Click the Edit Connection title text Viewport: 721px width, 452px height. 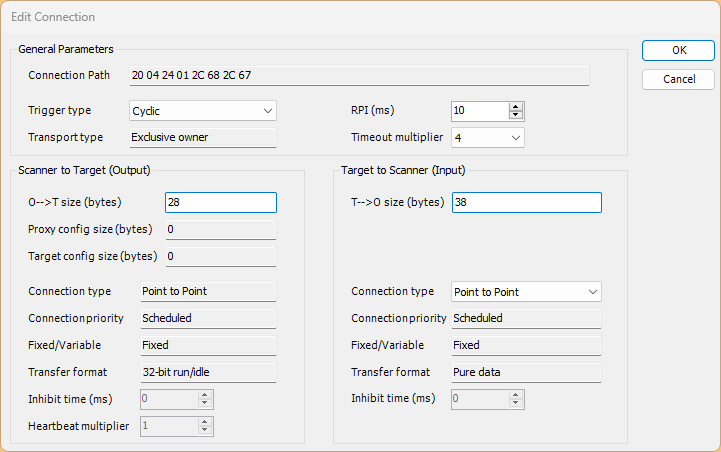tap(53, 17)
